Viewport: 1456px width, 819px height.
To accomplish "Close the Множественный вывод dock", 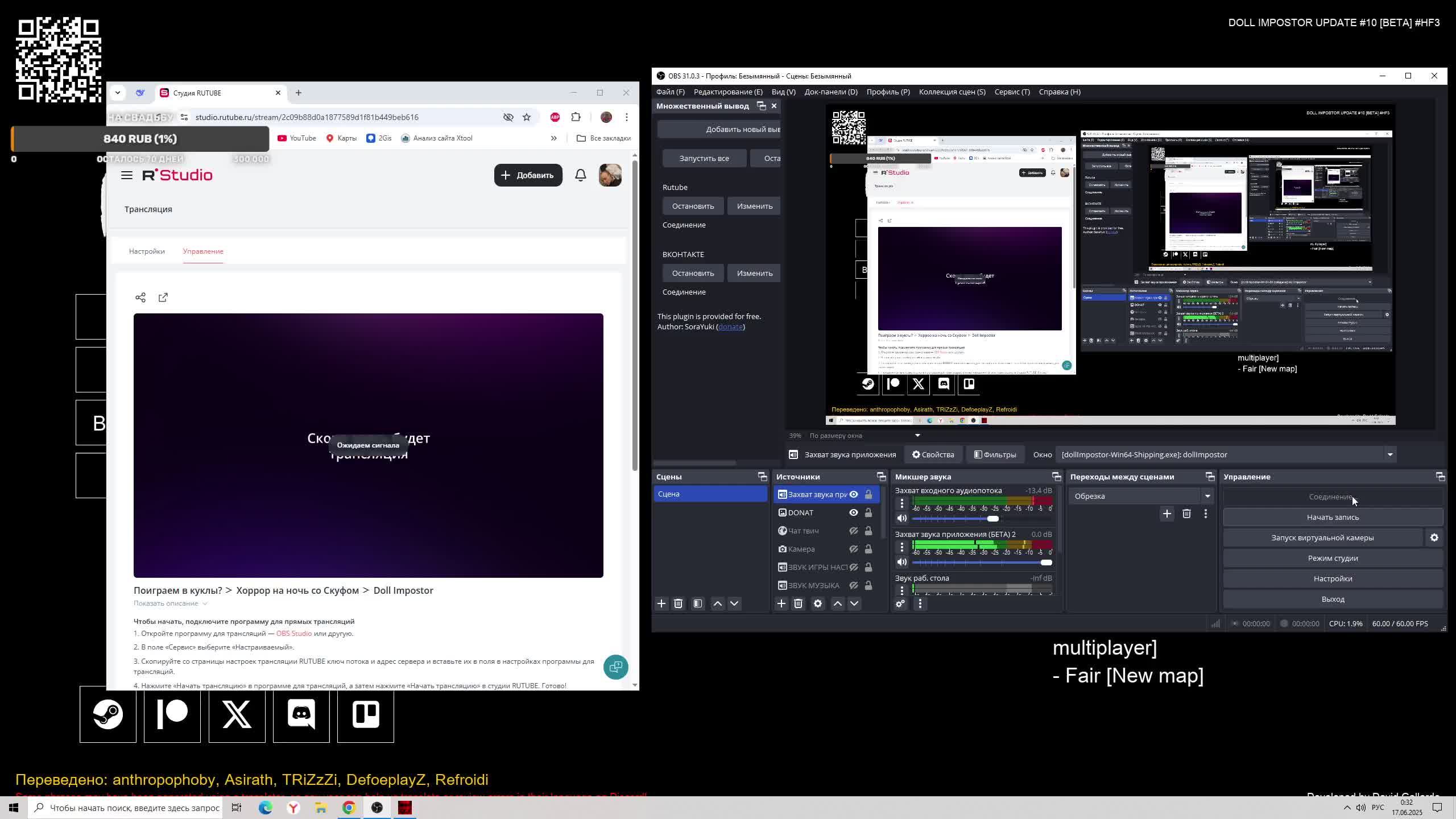I will coord(774,106).
